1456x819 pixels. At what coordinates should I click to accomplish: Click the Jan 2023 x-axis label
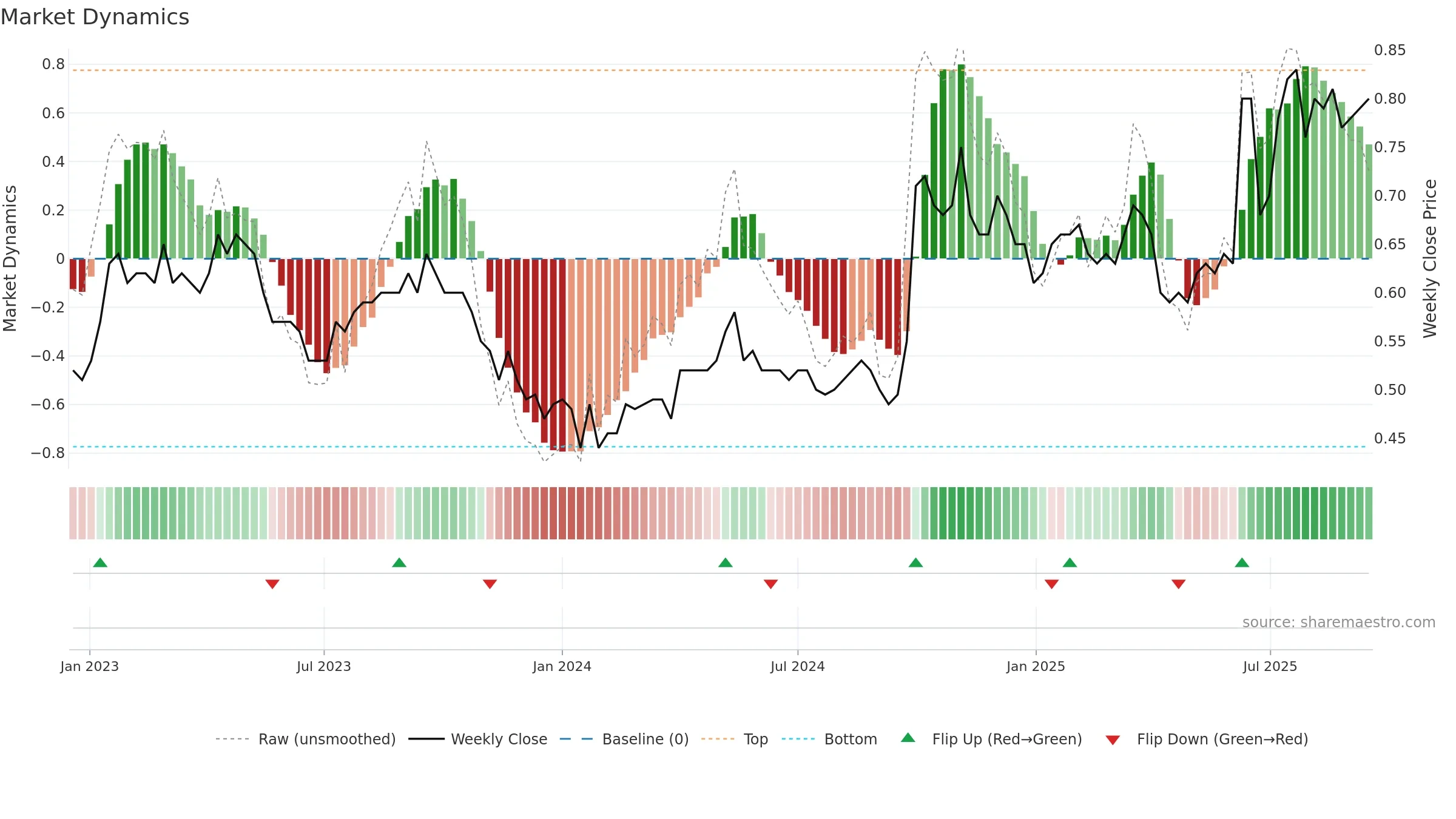(x=90, y=666)
